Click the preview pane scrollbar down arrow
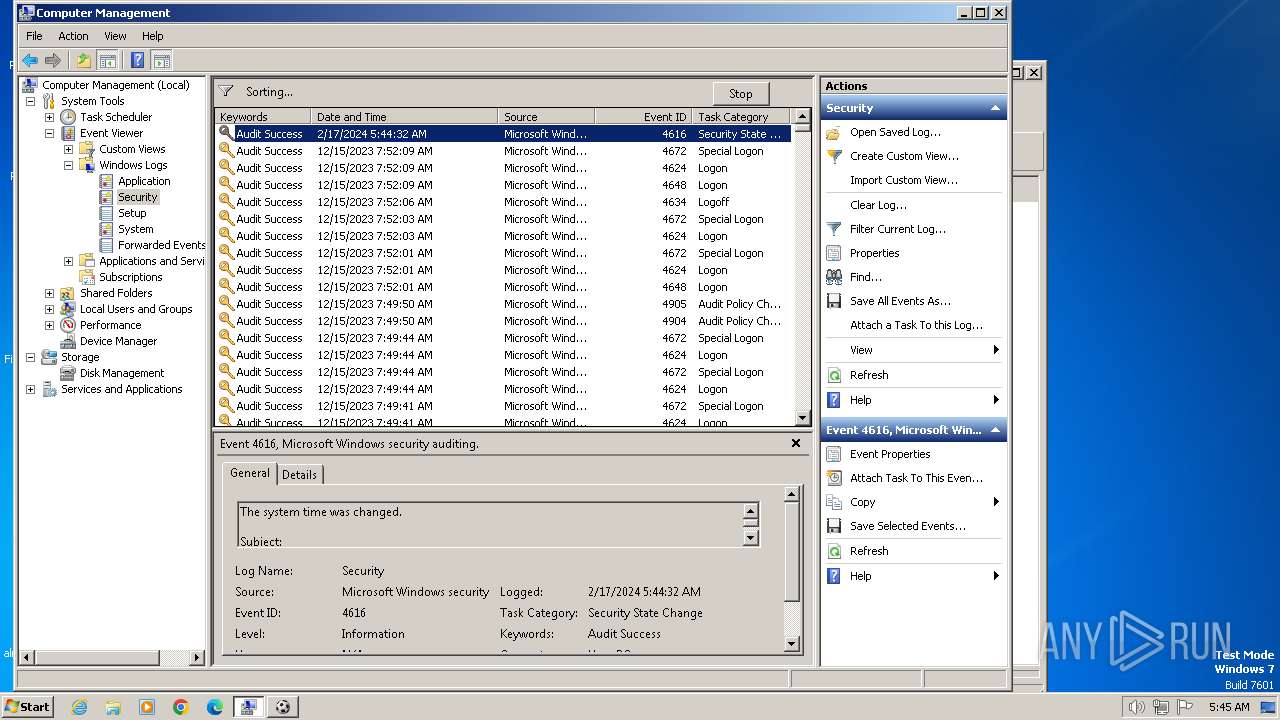 click(x=792, y=644)
